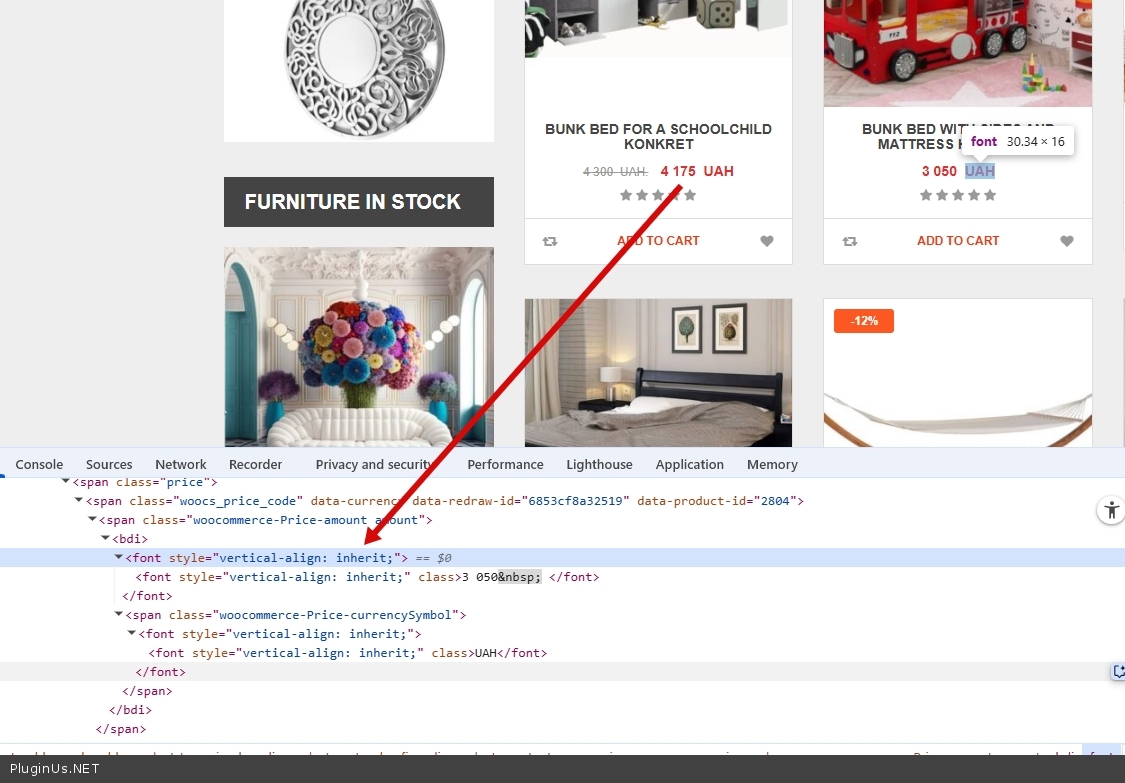1125x783 pixels.
Task: Collapse the bdi element in DOM tree
Action: coord(106,539)
